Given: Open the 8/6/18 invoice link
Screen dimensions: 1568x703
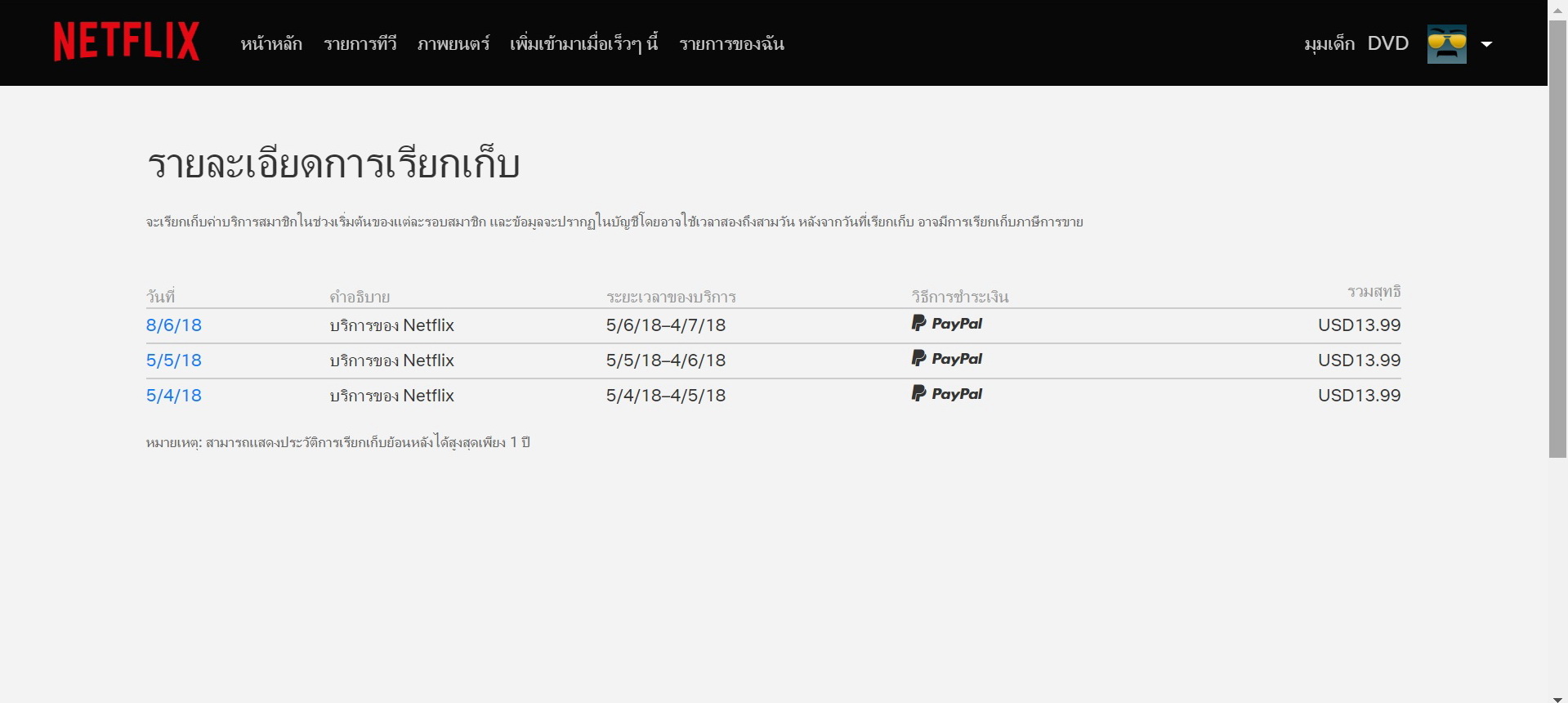Looking at the screenshot, I should point(174,325).
